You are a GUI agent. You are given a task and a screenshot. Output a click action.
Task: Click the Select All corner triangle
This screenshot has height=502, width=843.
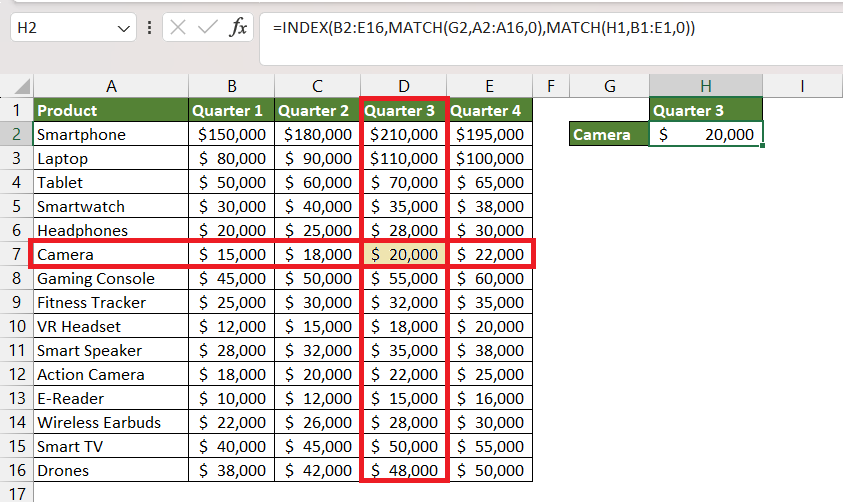[x=22, y=86]
